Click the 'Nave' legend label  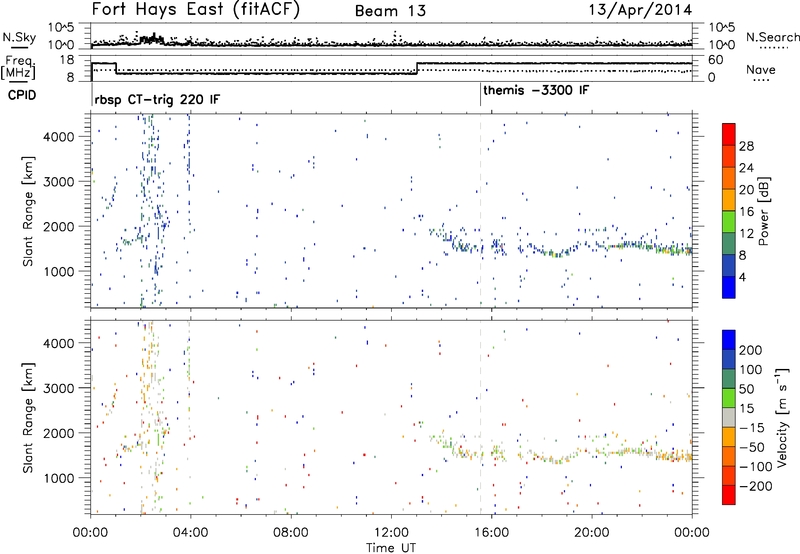coord(761,69)
